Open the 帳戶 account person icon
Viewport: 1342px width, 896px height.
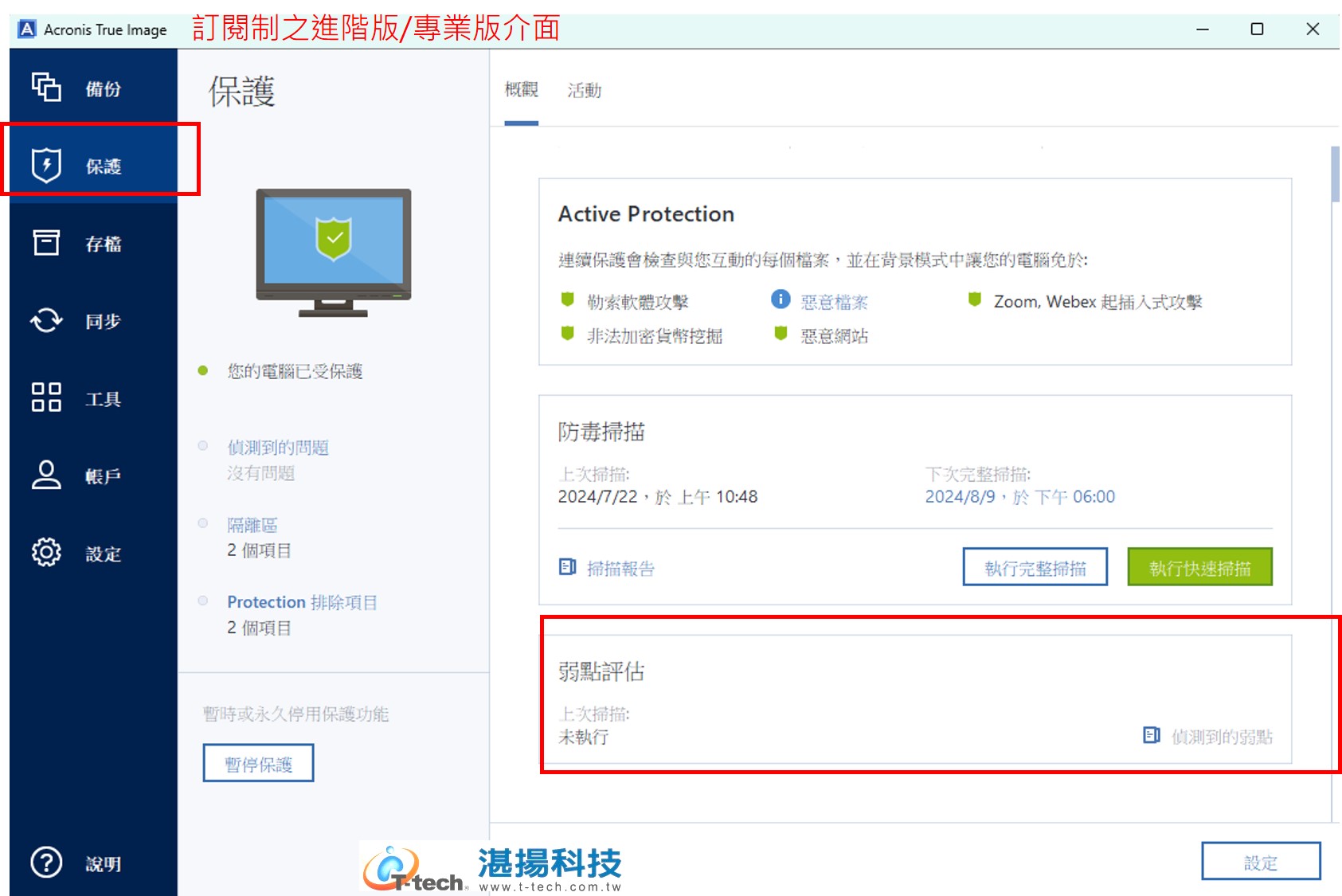tap(46, 475)
